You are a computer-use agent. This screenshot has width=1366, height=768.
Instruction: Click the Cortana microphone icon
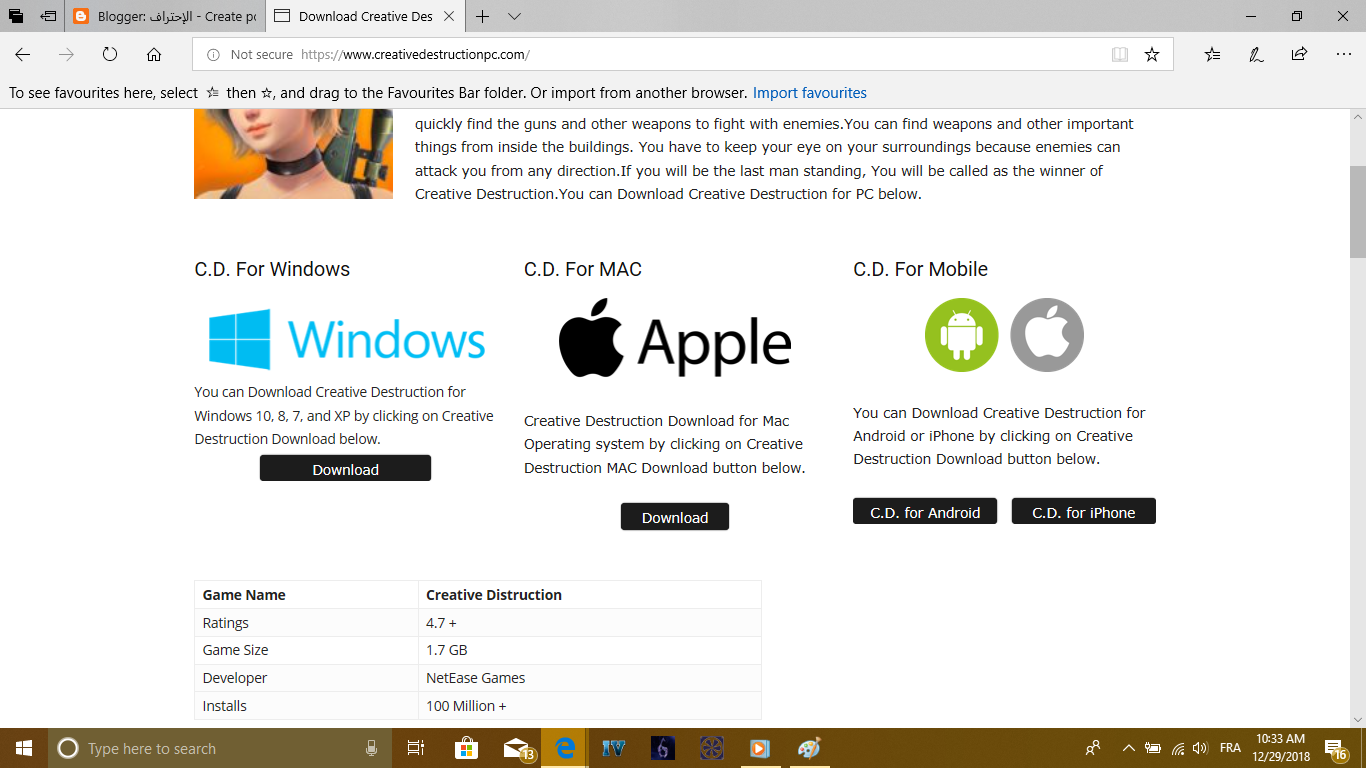[371, 748]
